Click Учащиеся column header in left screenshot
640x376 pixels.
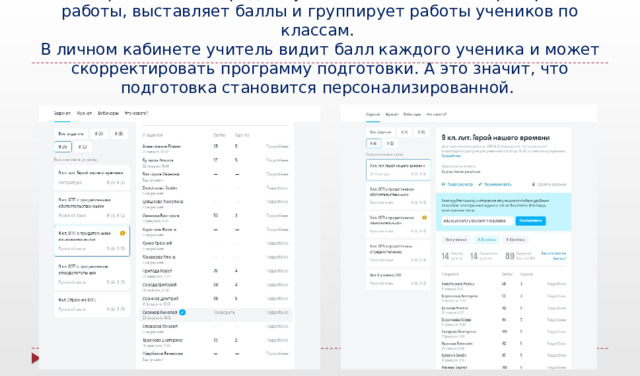pyautogui.click(x=152, y=135)
